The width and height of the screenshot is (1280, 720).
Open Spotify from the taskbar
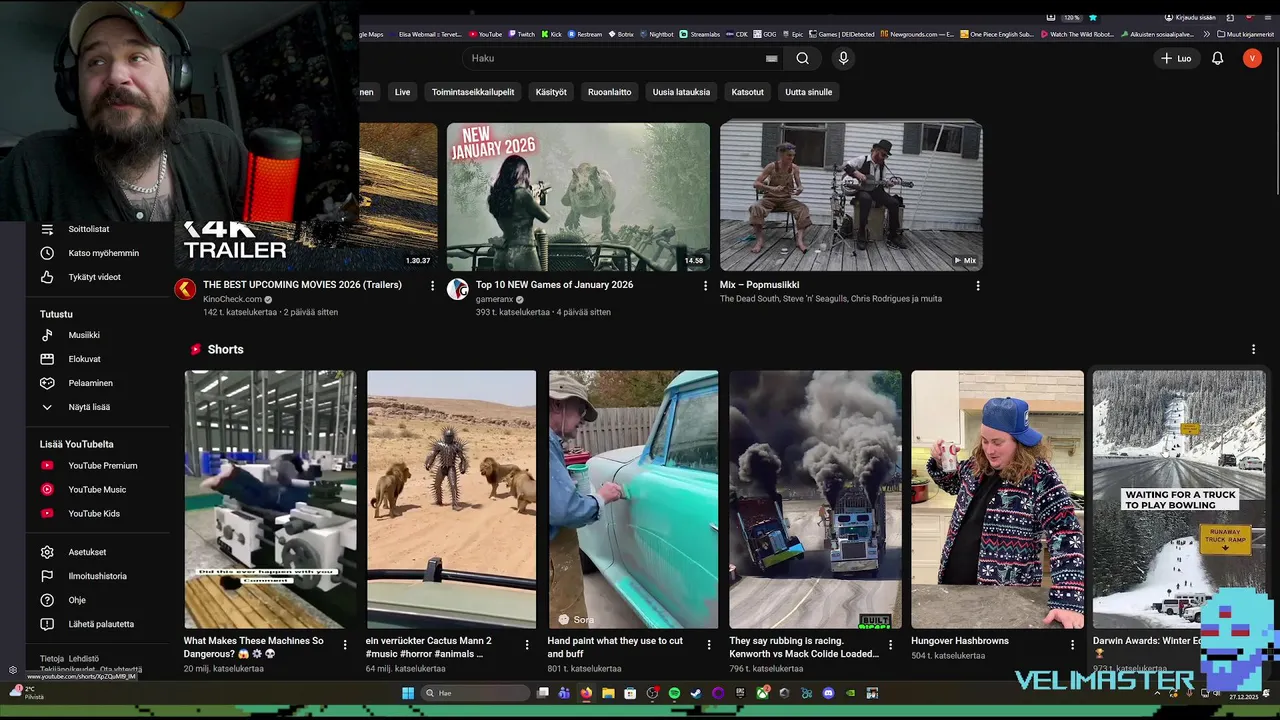tap(674, 693)
